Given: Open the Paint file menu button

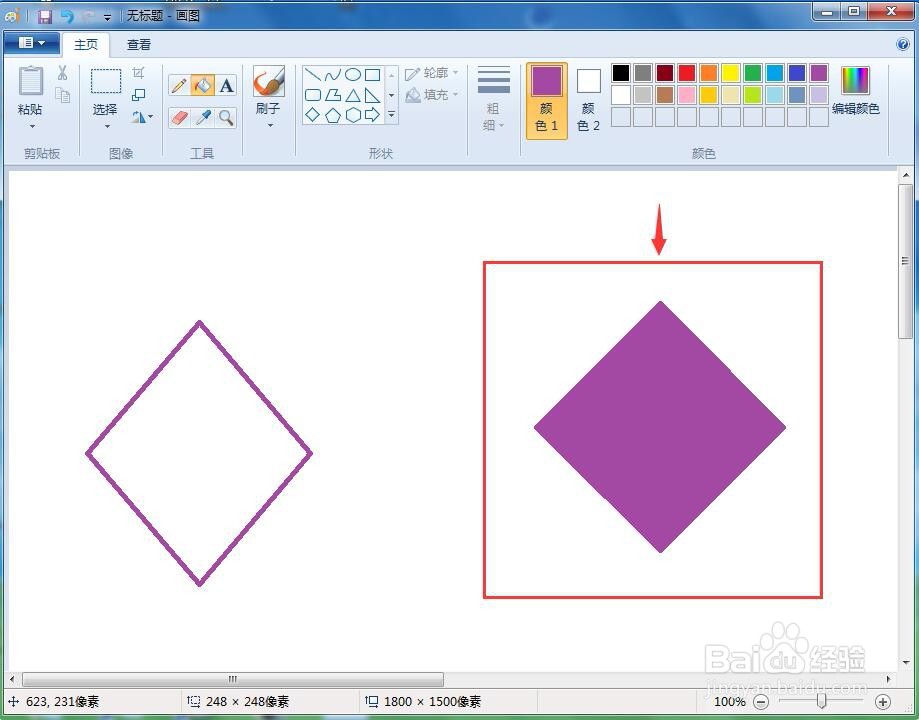Looking at the screenshot, I should pyautogui.click(x=32, y=43).
